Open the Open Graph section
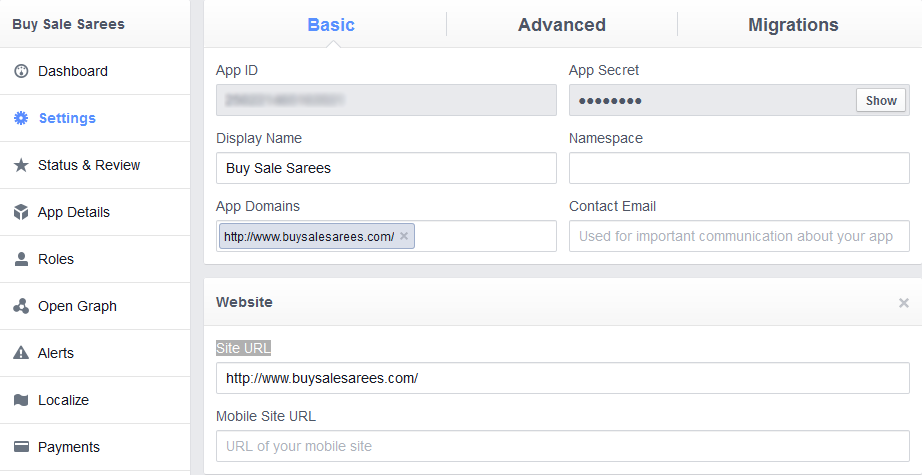The height and width of the screenshot is (475, 922). coord(95,306)
